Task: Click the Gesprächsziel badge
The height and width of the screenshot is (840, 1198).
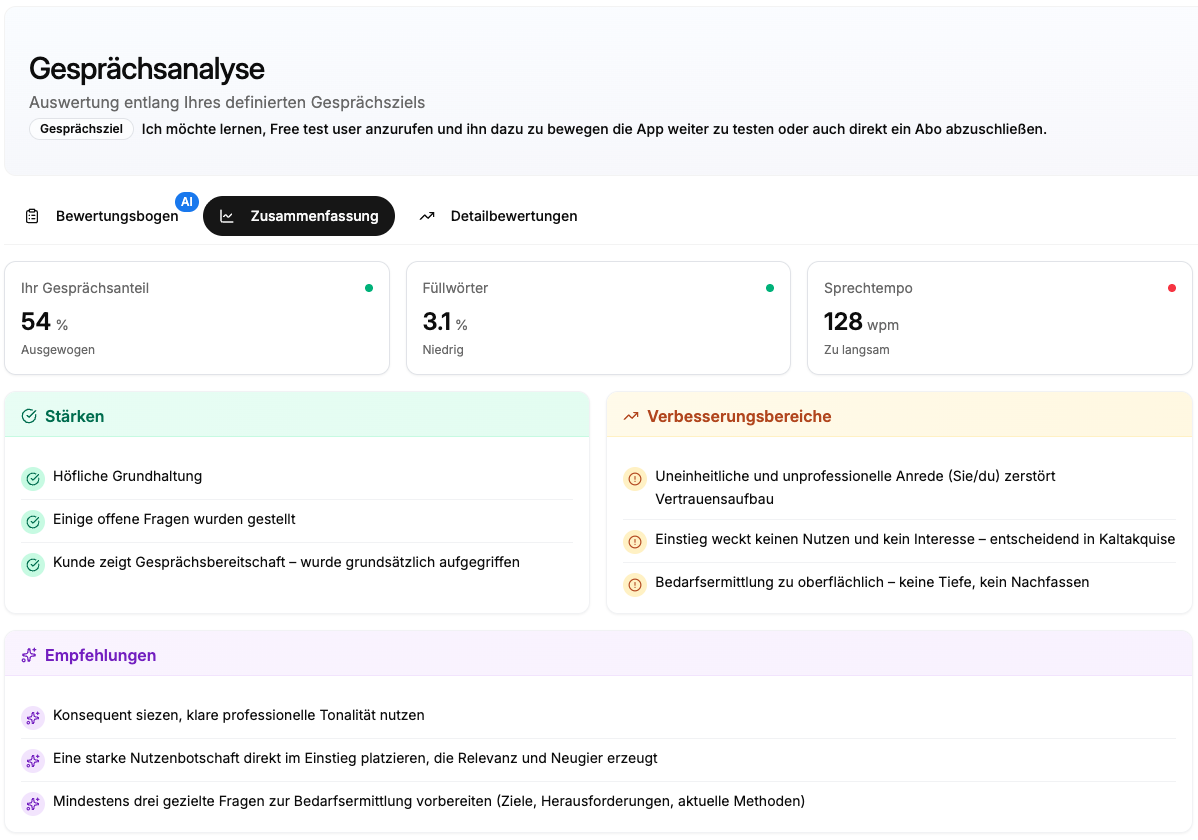Action: [81, 129]
